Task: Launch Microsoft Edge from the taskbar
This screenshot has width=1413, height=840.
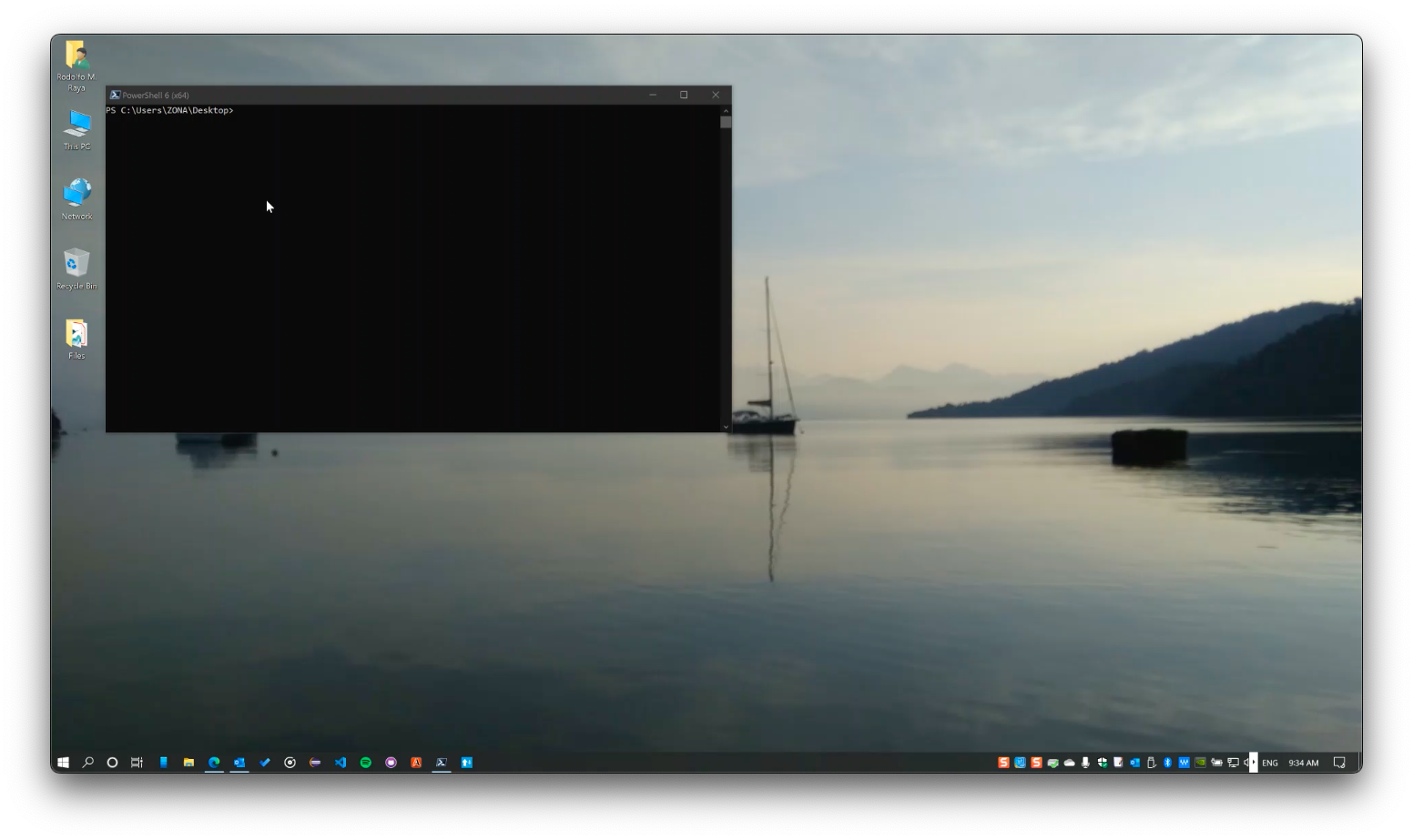Action: pos(214,763)
